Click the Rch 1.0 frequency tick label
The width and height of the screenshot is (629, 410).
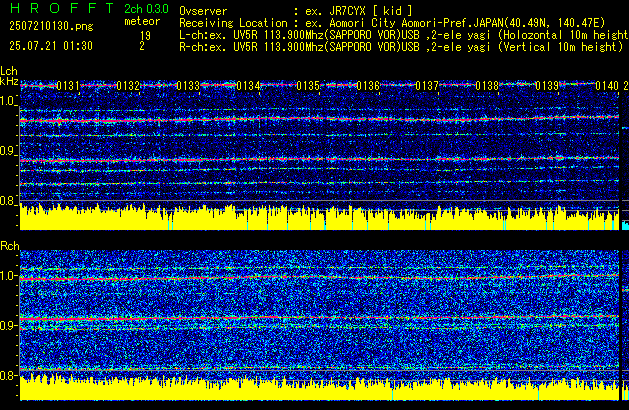pyautogui.click(x=8, y=276)
